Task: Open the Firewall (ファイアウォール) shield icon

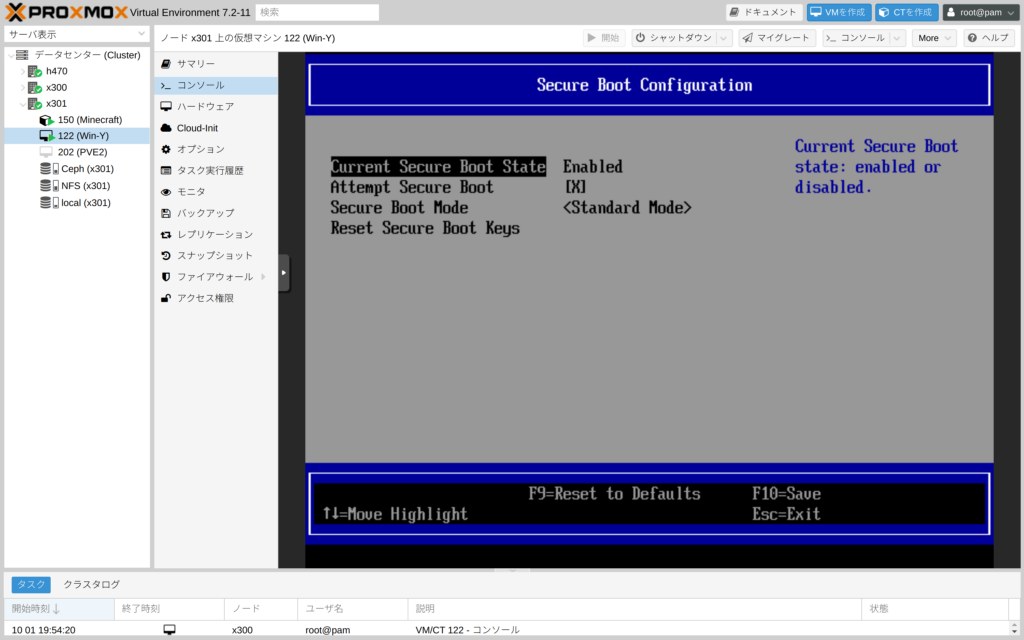Action: [166, 277]
